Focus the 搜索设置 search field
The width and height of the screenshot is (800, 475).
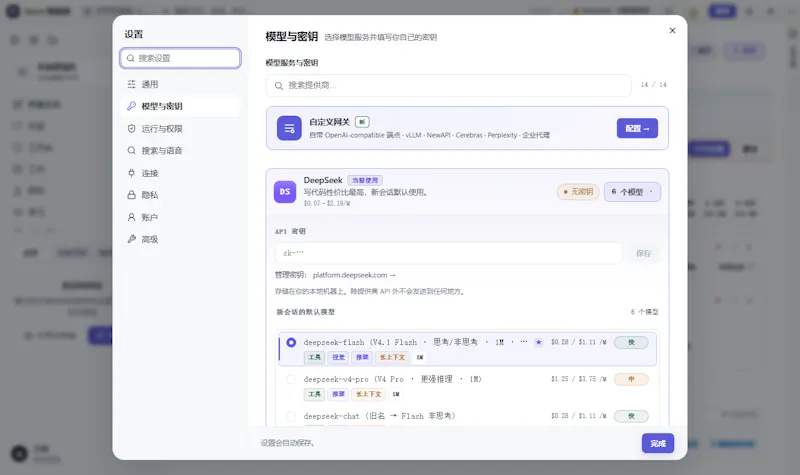181,58
